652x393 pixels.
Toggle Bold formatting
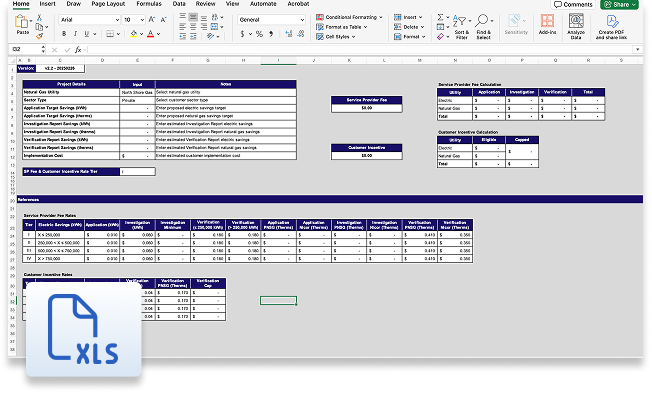point(64,34)
